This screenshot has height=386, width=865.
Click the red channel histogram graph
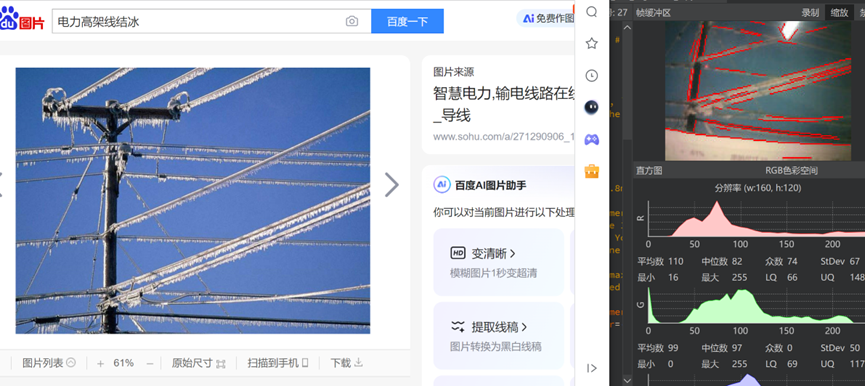point(756,218)
